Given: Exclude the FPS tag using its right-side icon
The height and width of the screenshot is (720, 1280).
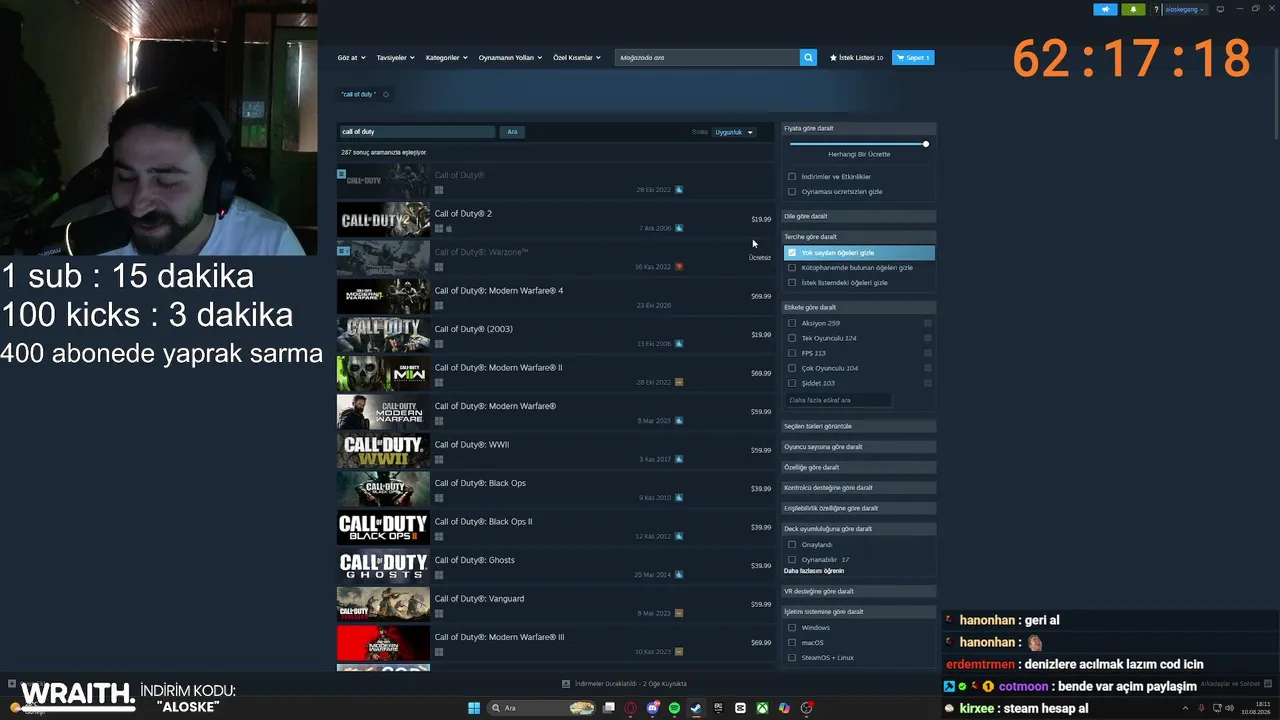Looking at the screenshot, I should click(928, 353).
